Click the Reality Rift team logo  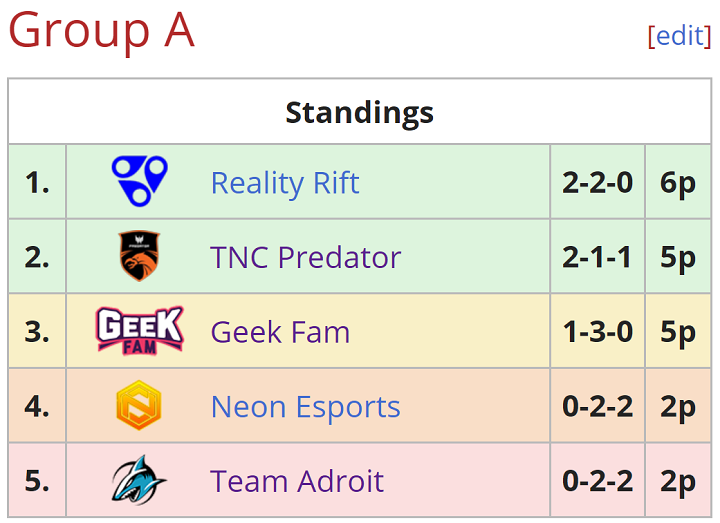pyautogui.click(x=140, y=181)
